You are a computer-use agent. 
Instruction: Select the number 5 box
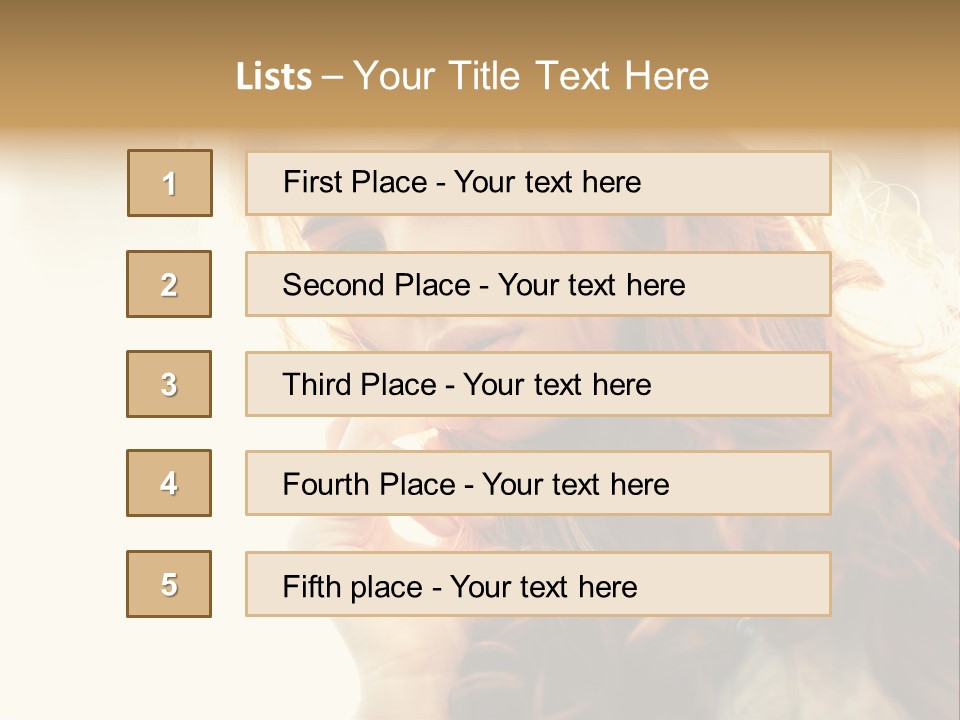169,584
